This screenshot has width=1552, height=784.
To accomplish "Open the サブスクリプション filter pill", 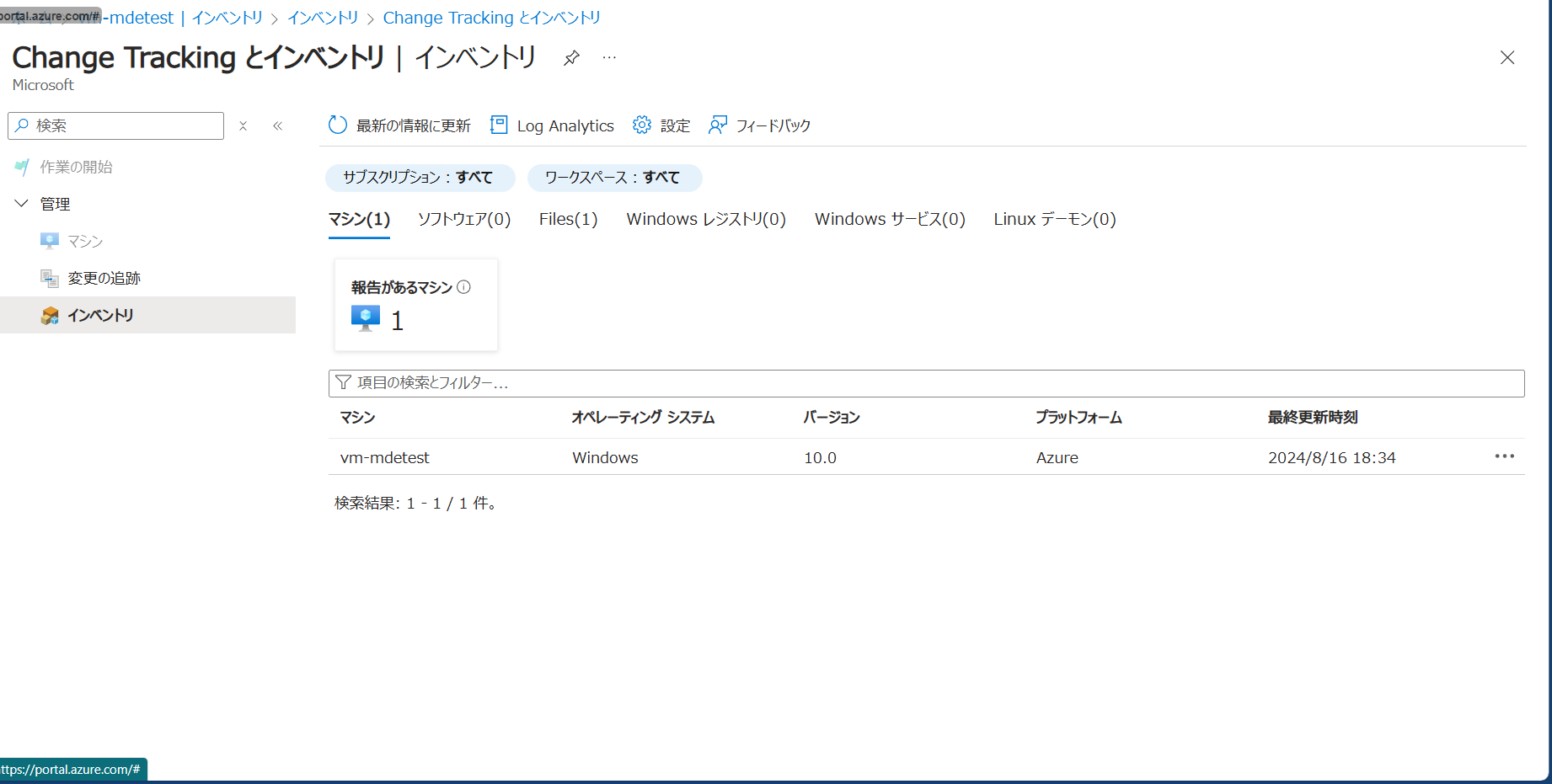I will (419, 178).
